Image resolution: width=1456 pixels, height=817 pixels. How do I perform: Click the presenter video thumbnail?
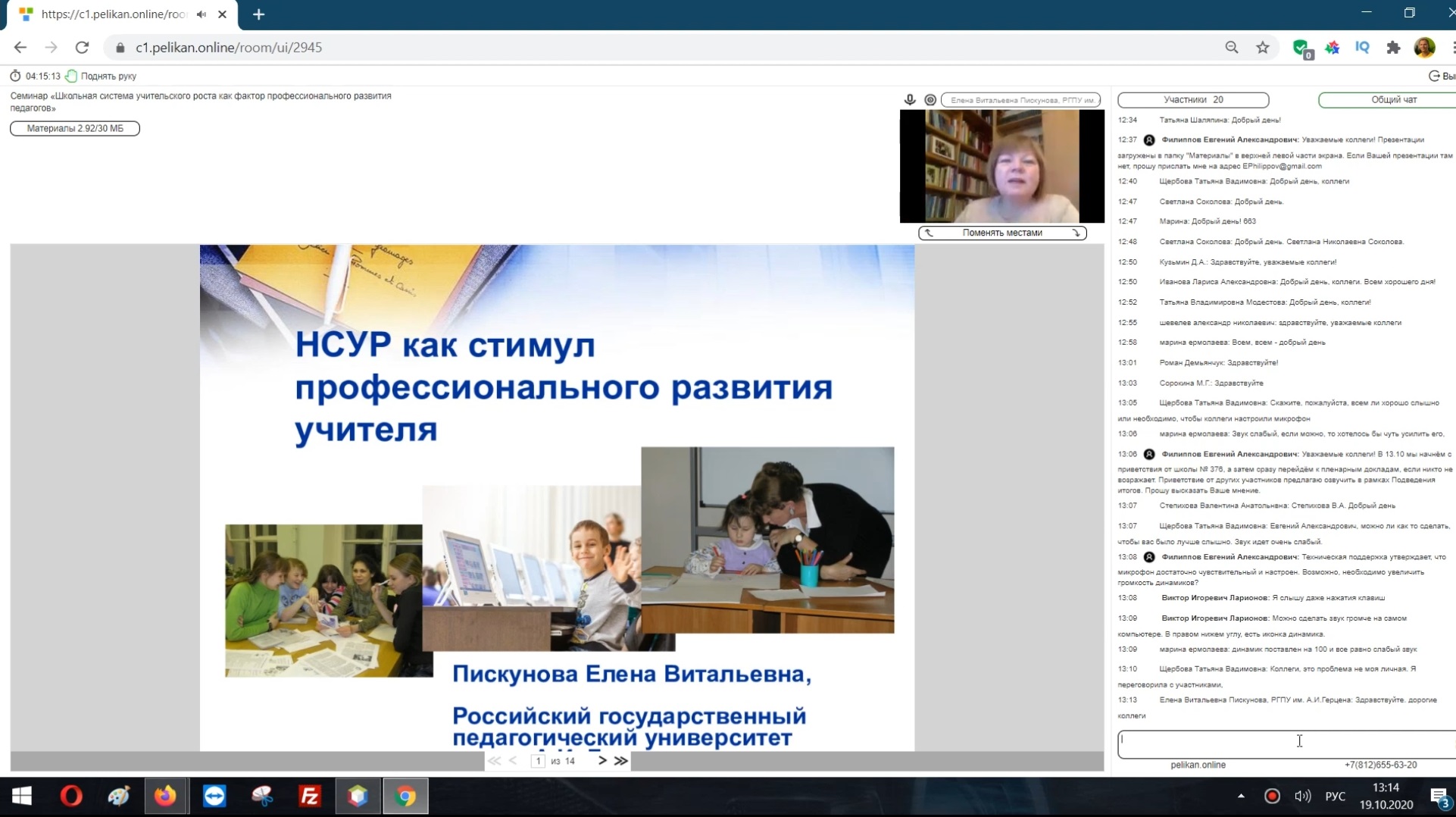click(x=1001, y=166)
